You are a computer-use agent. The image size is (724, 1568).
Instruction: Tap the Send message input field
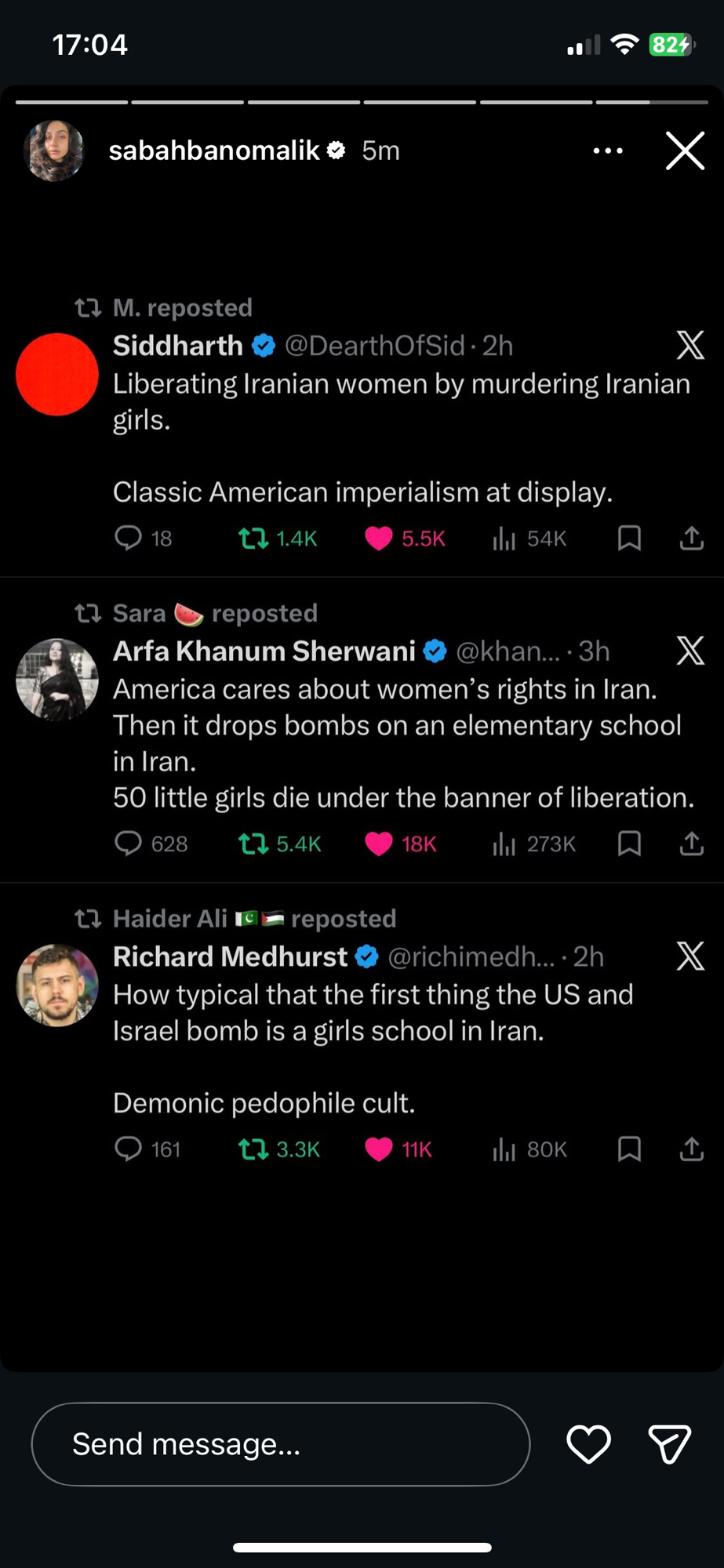280,1444
